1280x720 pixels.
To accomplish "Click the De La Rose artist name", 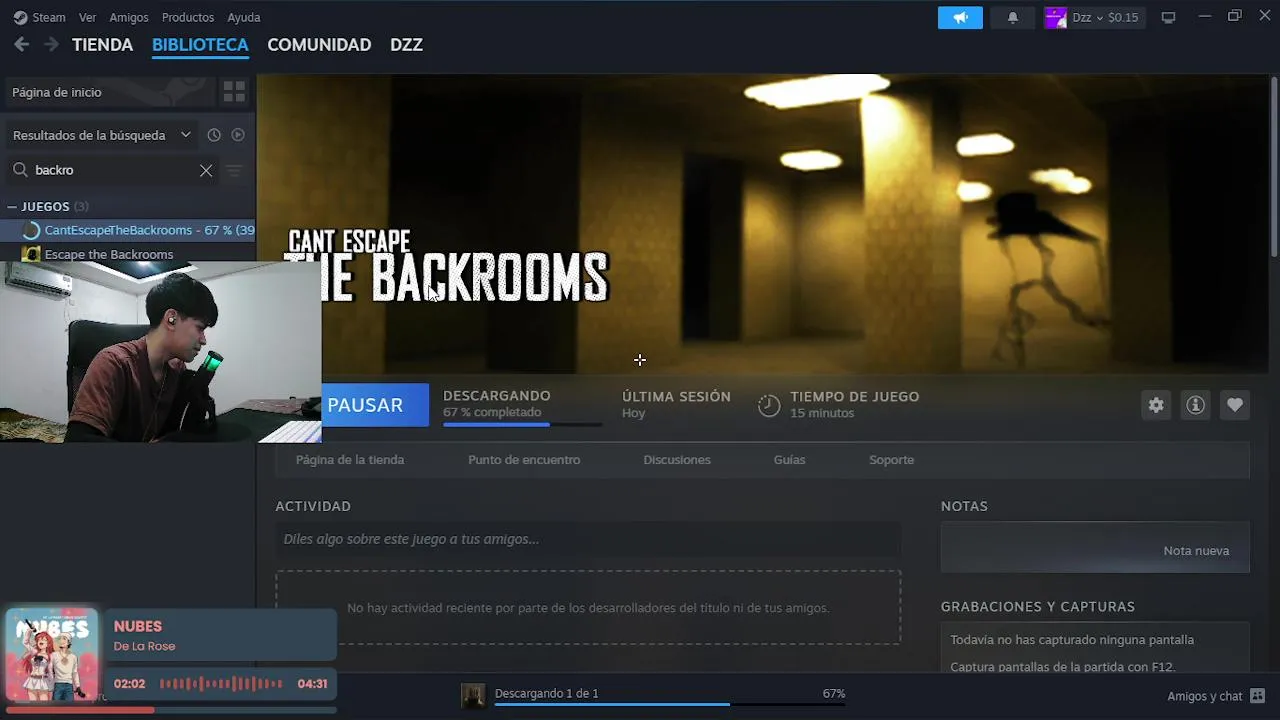I will pos(144,646).
